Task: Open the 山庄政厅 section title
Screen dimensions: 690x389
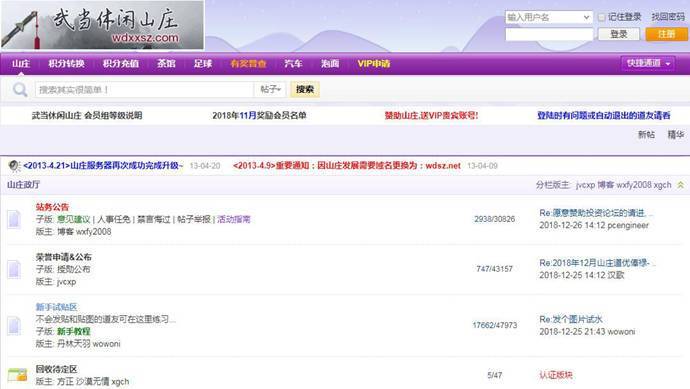Action: click(x=23, y=185)
